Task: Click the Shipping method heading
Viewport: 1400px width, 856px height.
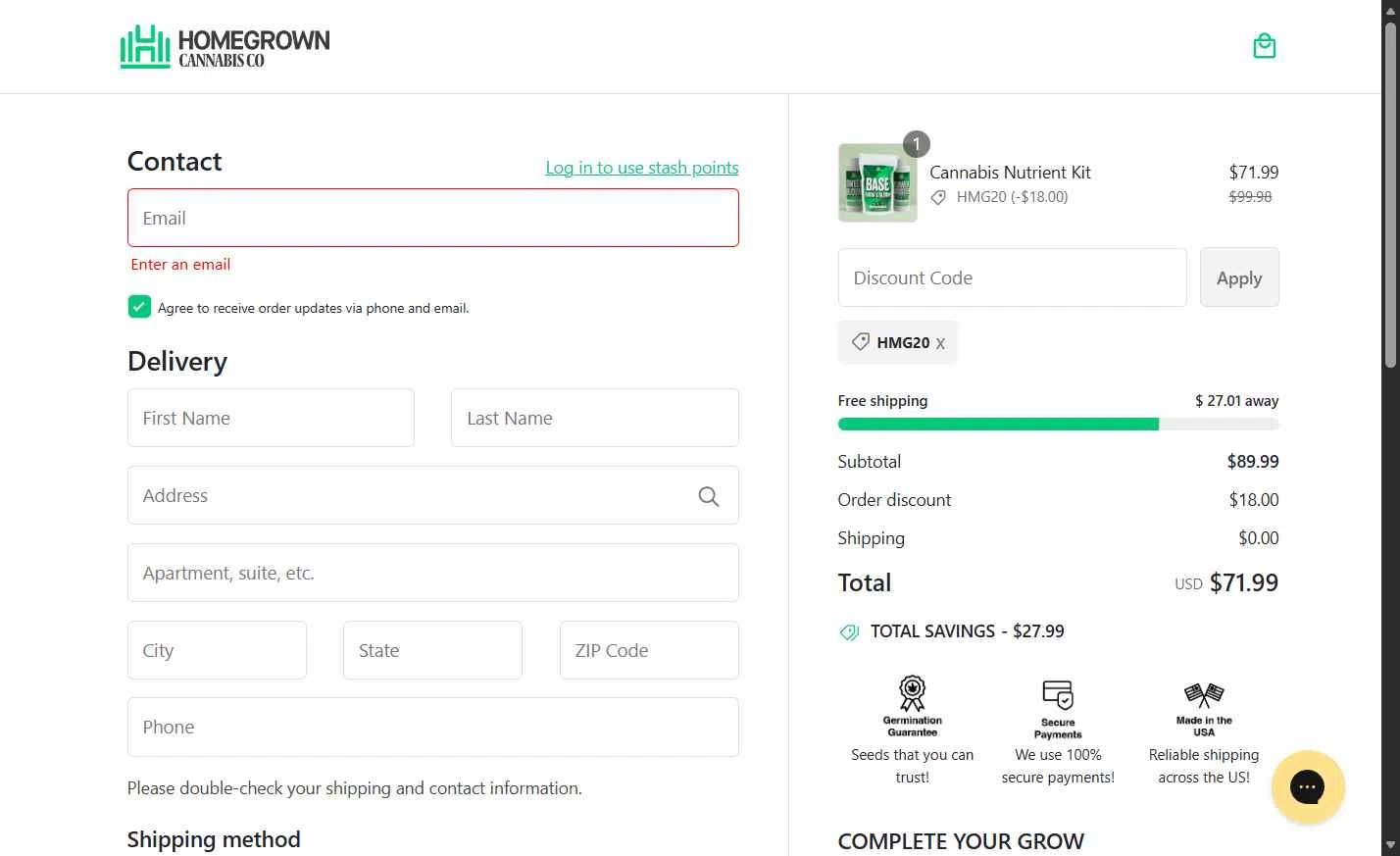Action: pos(214,840)
